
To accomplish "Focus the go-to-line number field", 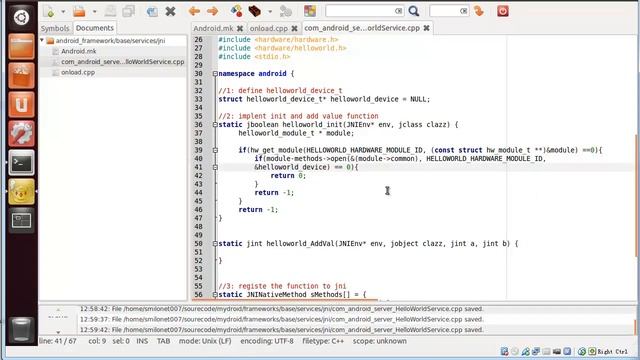I will tap(445, 11).
